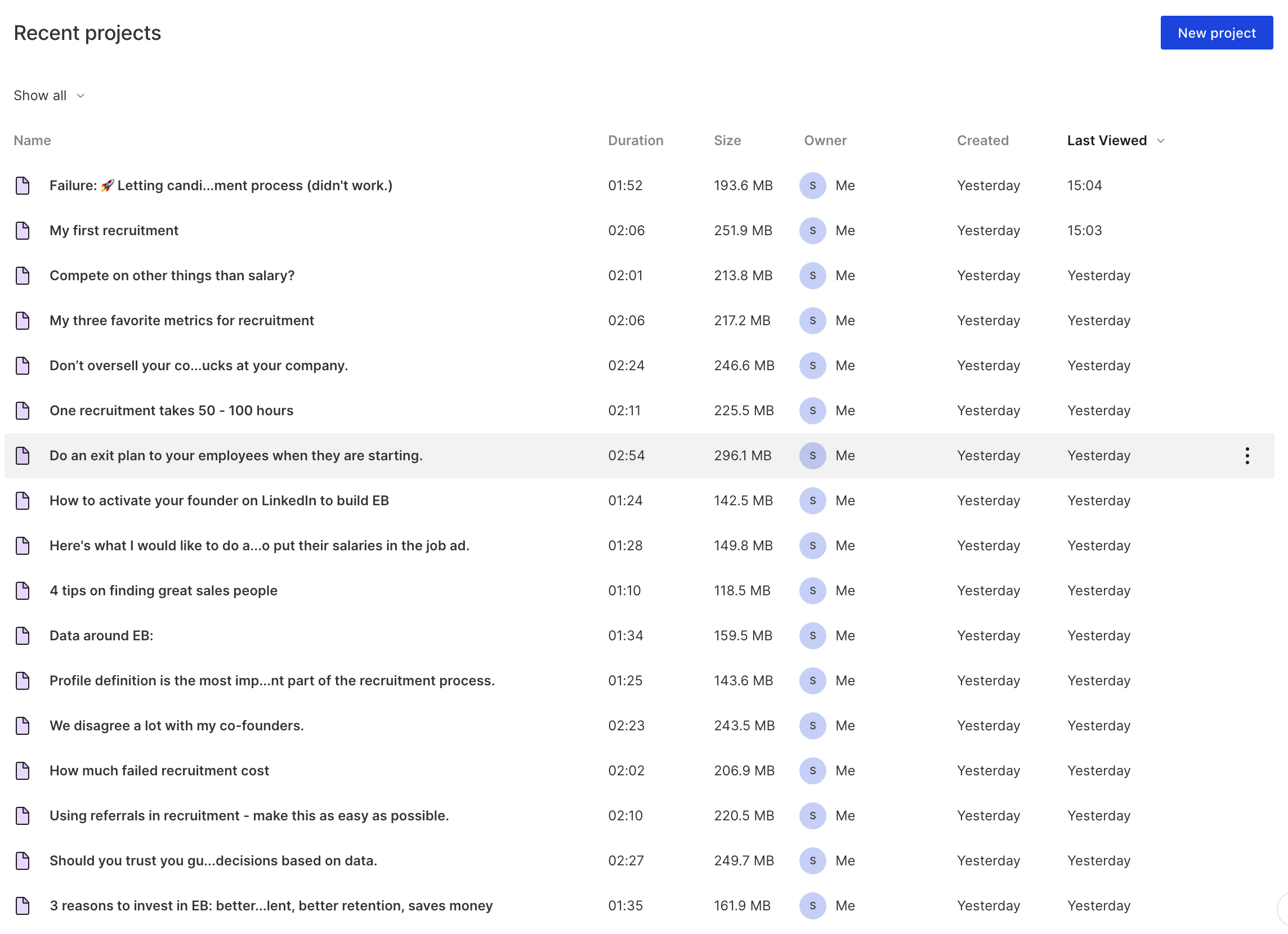Open 'Failure: Letting candi...ment process' project

(221, 186)
